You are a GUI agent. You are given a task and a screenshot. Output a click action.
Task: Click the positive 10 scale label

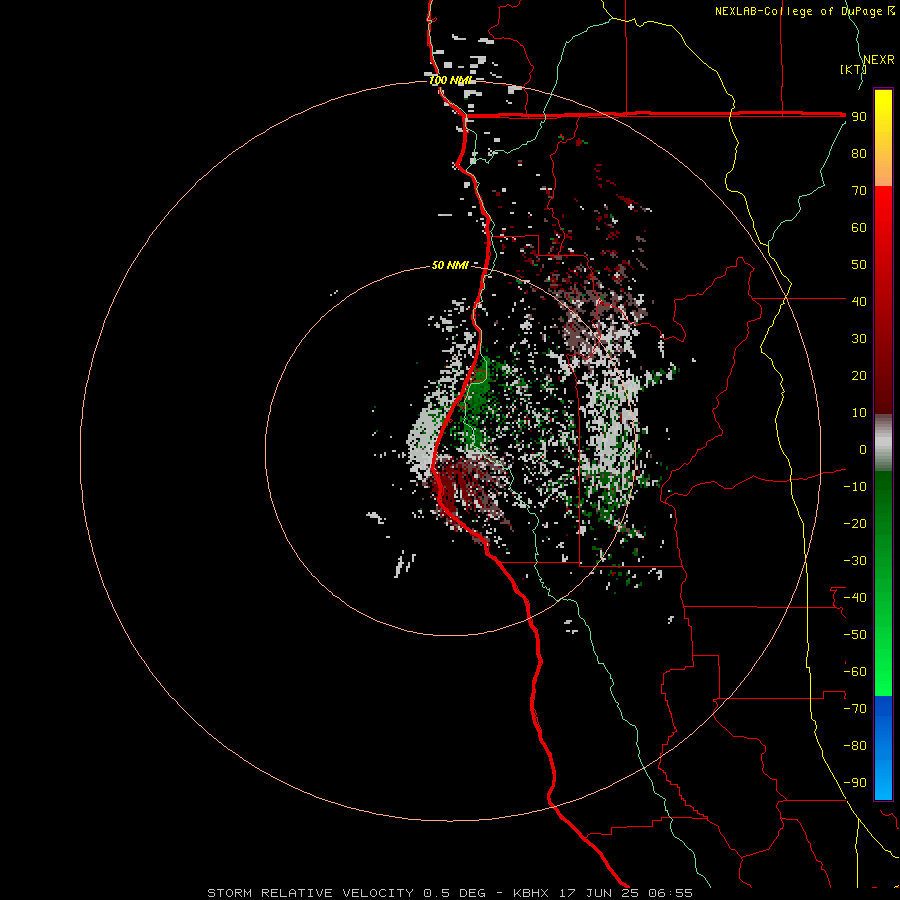click(859, 413)
